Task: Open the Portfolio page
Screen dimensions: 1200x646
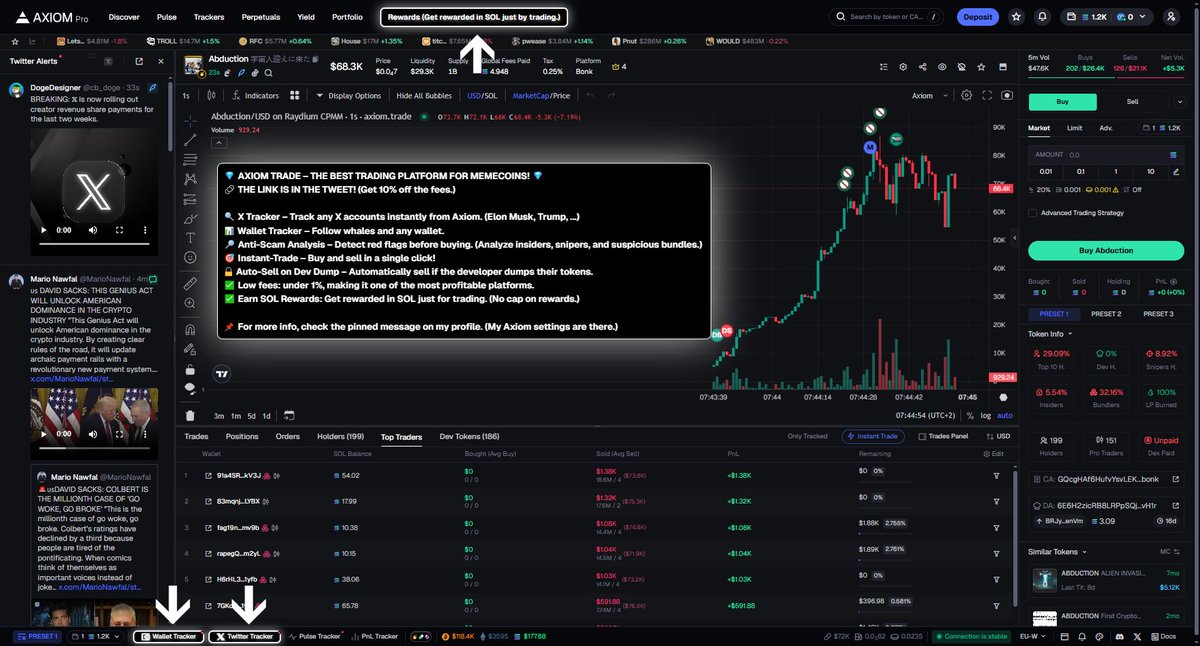Action: 347,17
